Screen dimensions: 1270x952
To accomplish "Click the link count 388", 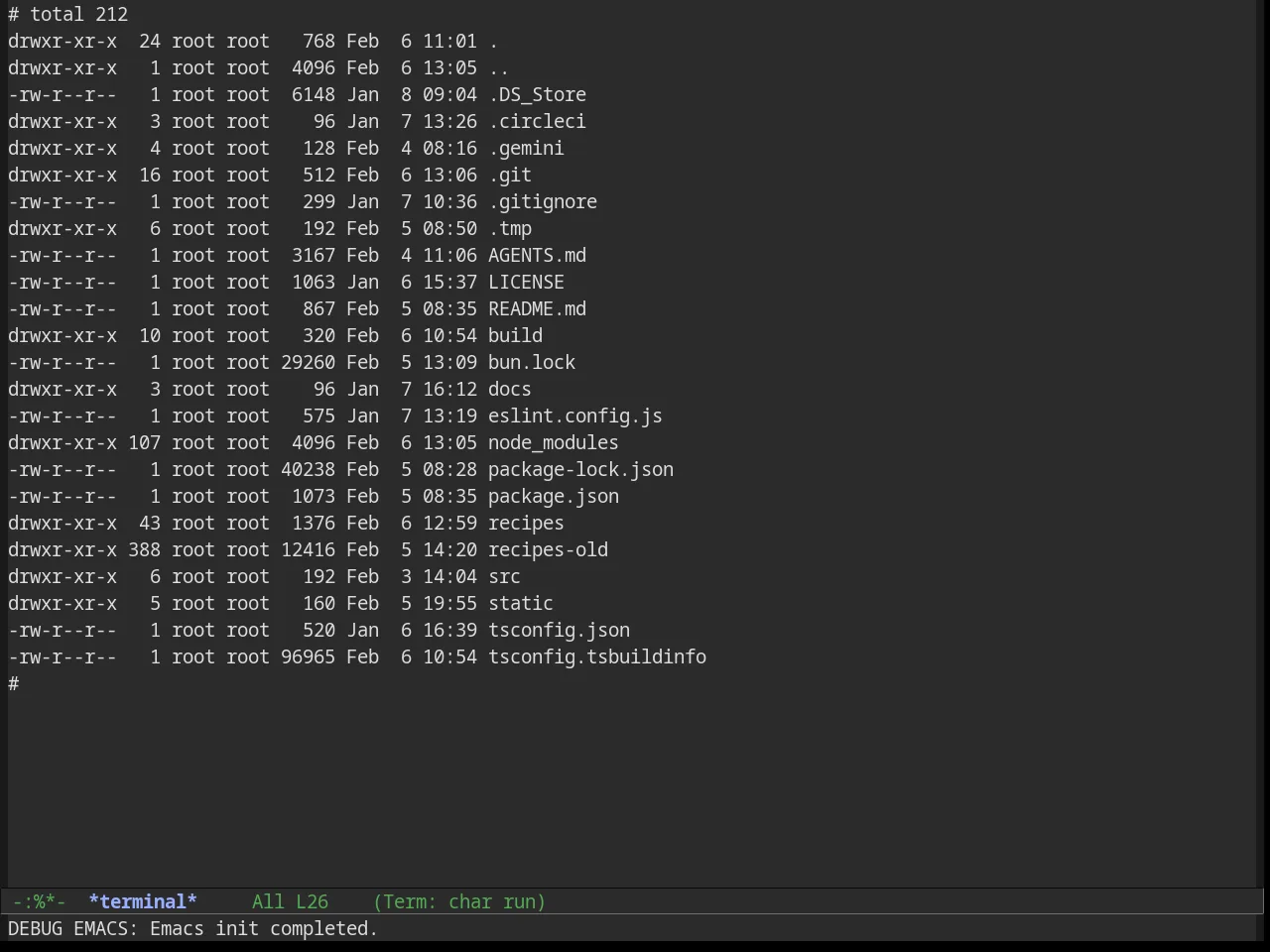I will [144, 549].
